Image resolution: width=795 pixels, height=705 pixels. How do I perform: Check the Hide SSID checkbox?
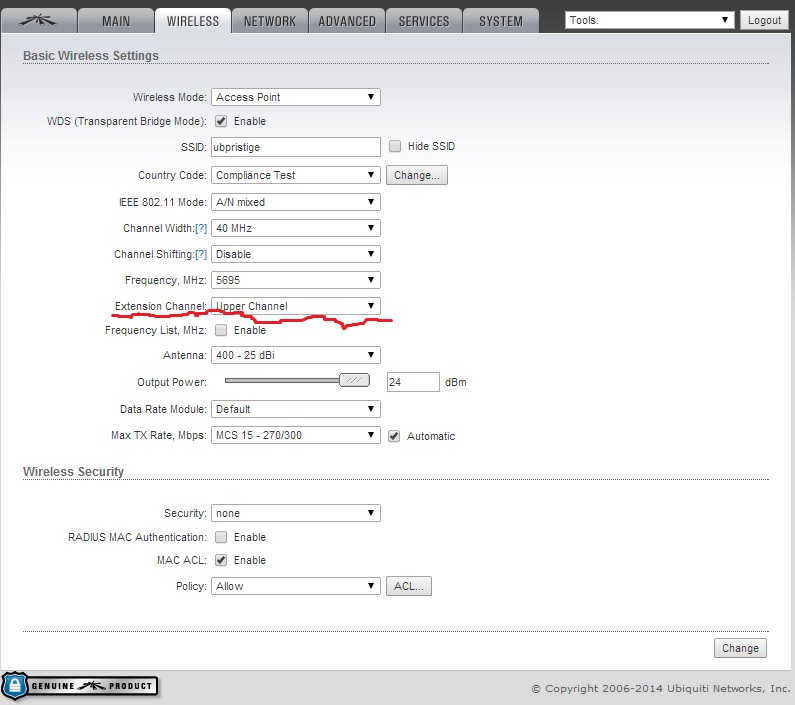[395, 146]
